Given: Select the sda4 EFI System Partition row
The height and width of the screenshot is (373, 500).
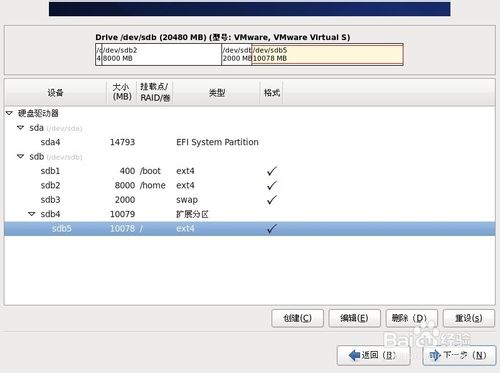Looking at the screenshot, I should click(249, 142).
